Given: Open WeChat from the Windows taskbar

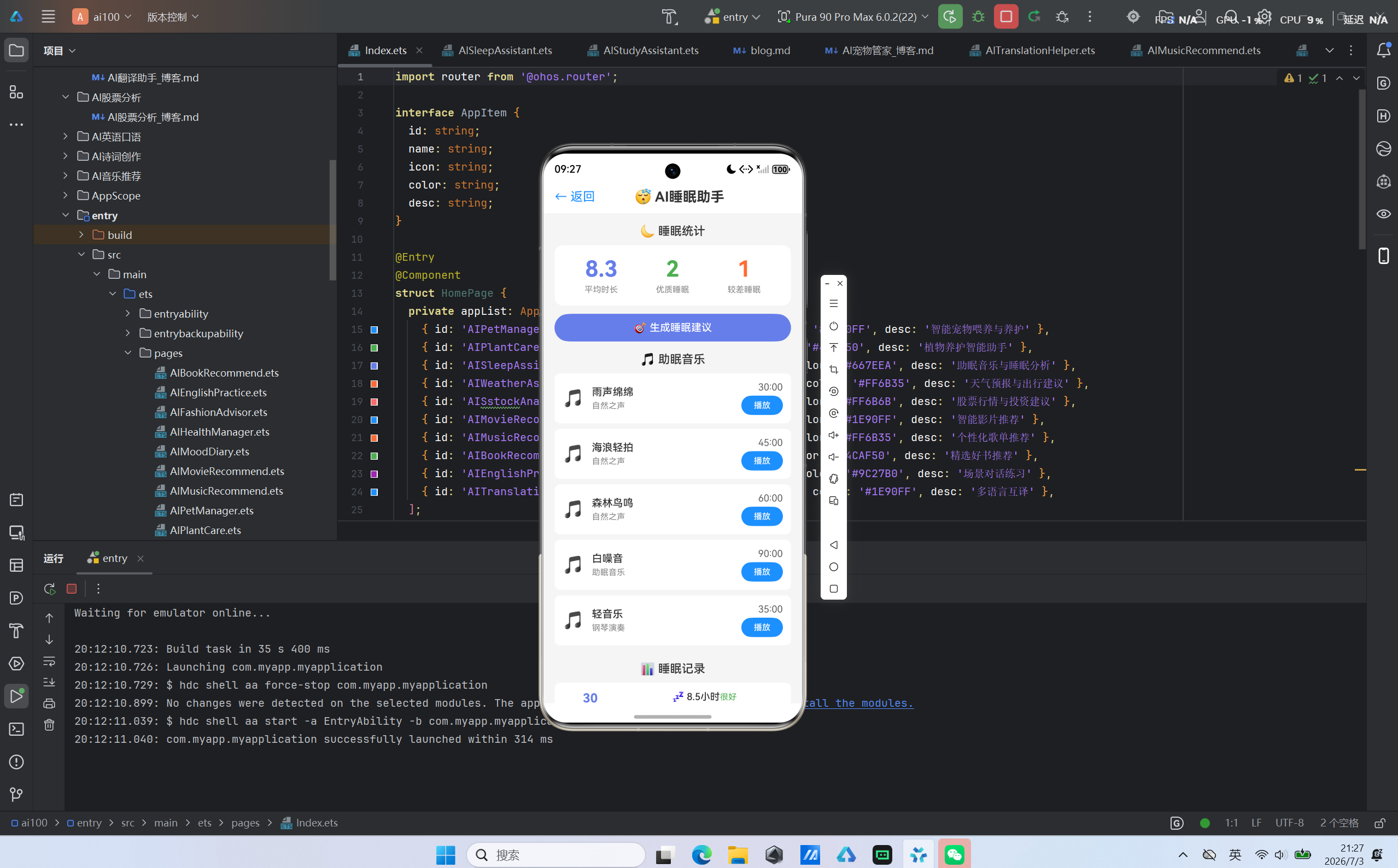Looking at the screenshot, I should 954,855.
